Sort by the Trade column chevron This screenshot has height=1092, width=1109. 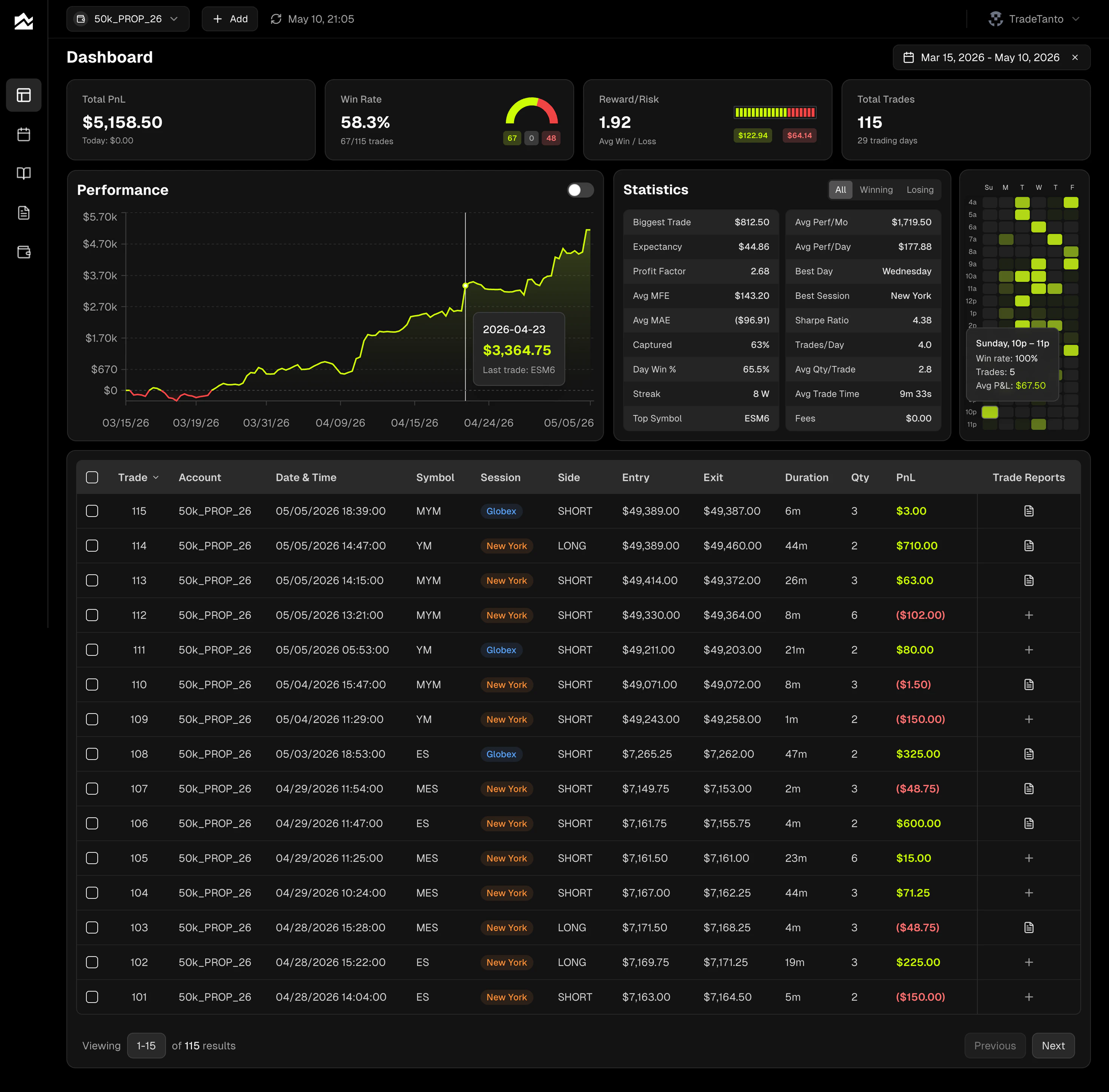(156, 477)
